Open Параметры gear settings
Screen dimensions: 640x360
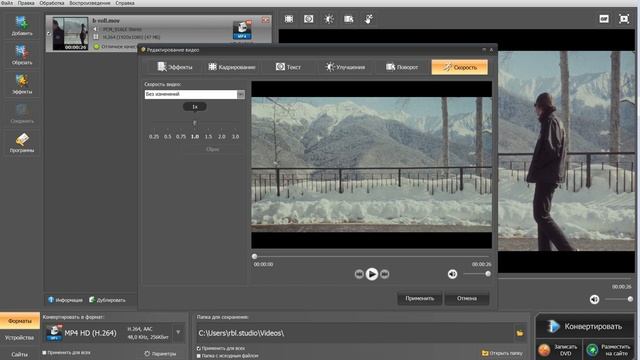click(160, 353)
